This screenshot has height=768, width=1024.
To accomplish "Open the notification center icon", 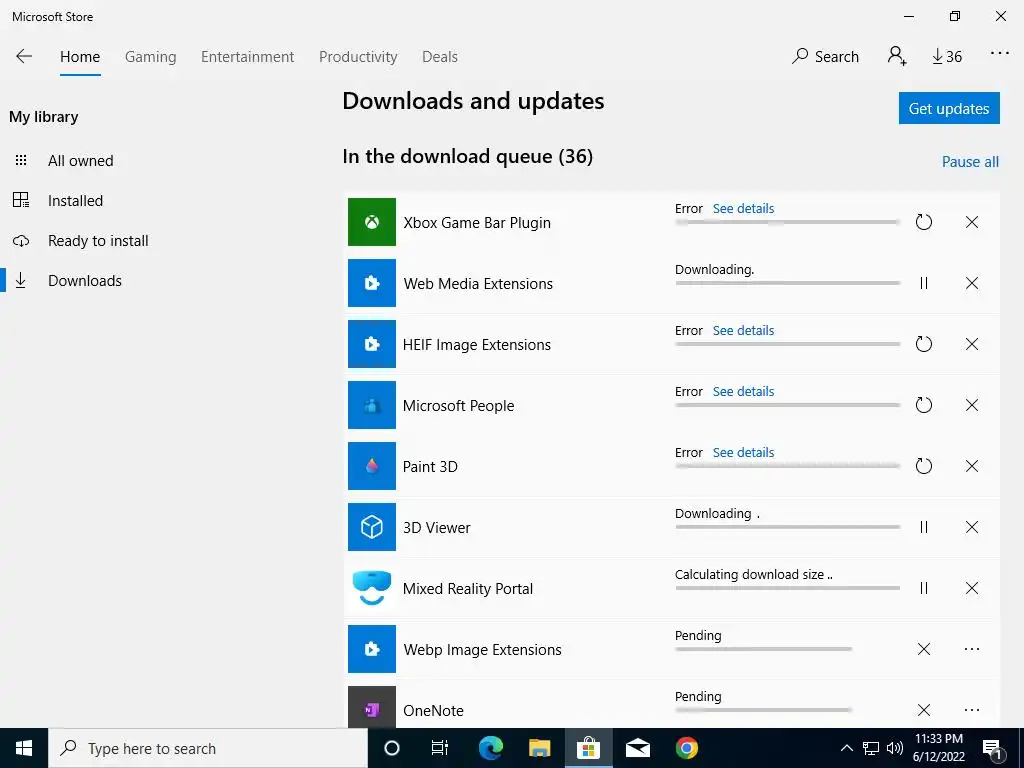I will pos(993,749).
